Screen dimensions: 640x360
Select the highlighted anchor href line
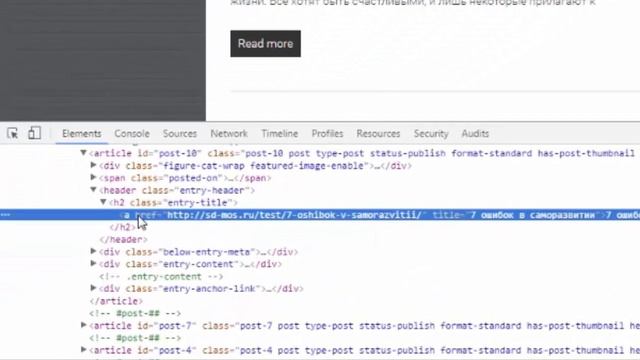pos(320,215)
